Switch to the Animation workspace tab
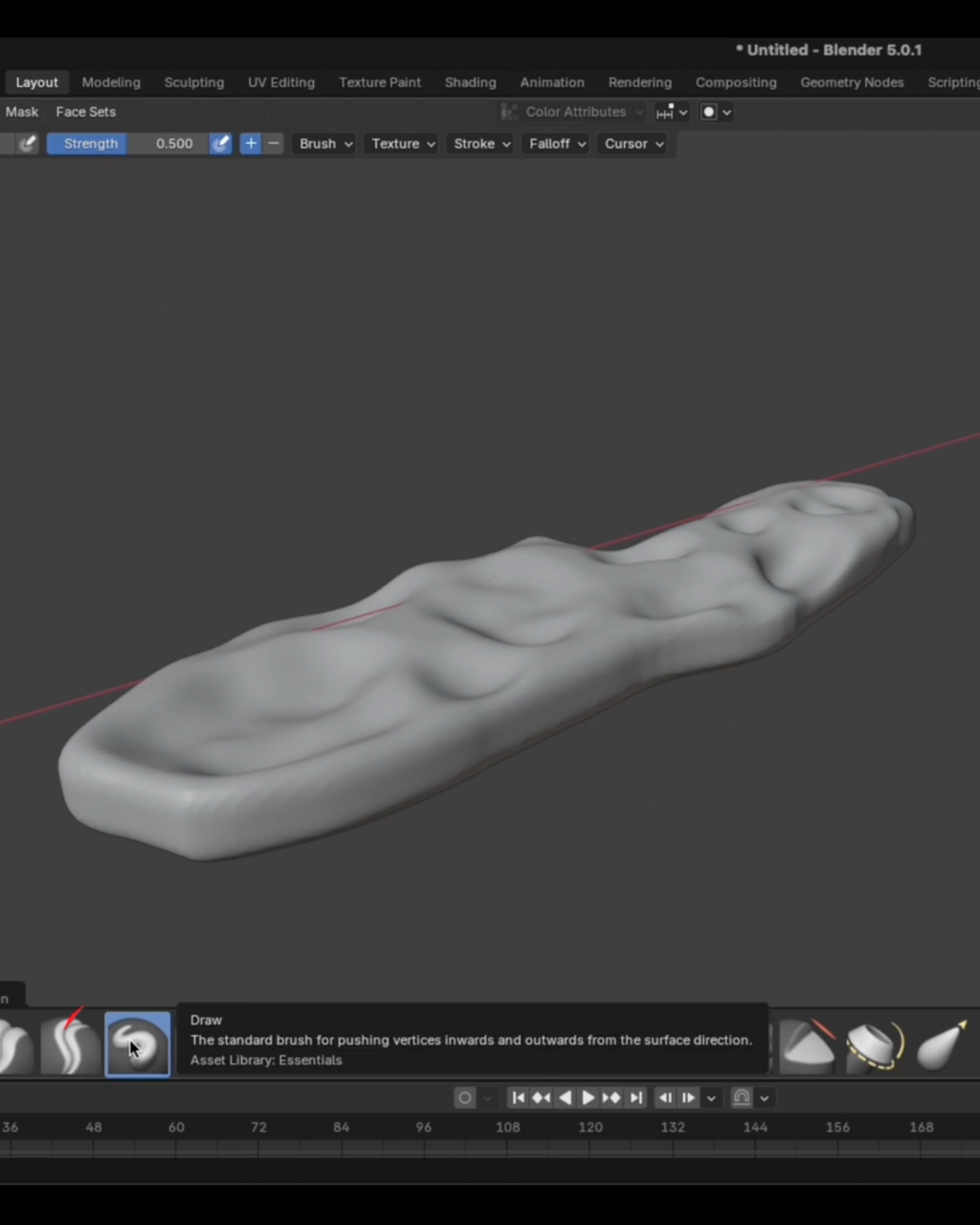The image size is (980, 1225). [x=552, y=82]
